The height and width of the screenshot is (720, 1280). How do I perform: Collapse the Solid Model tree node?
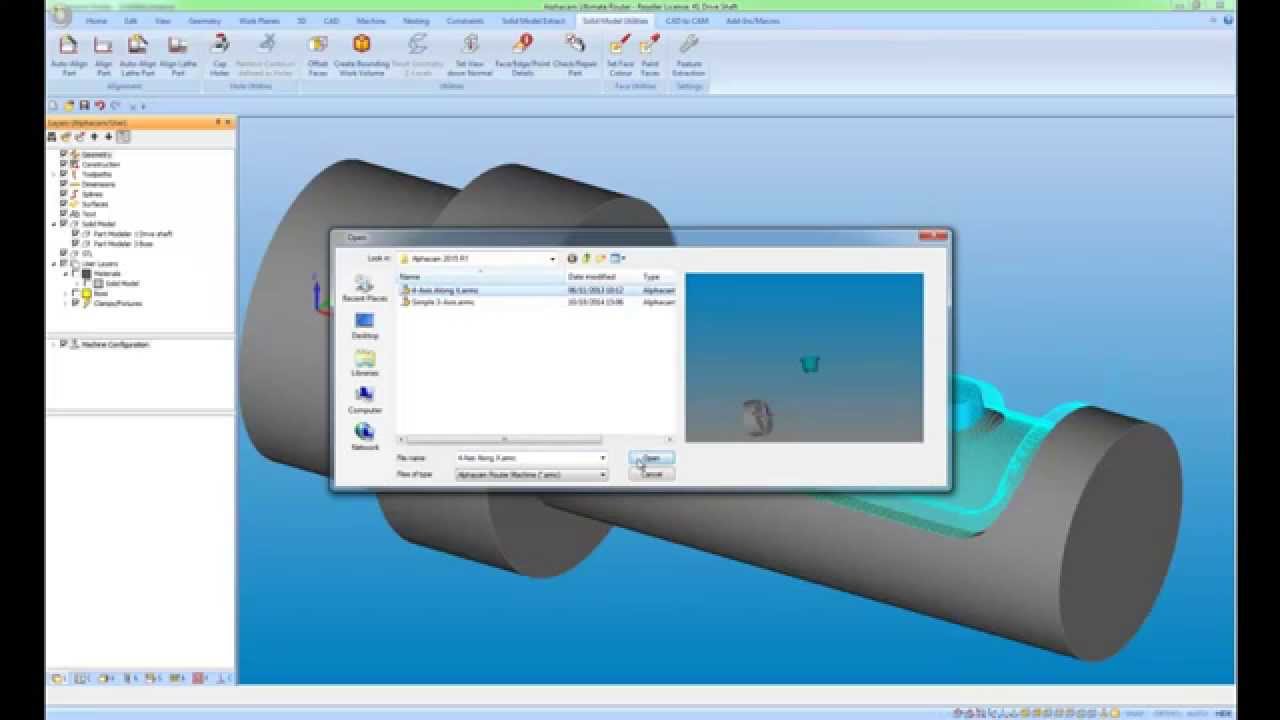[x=54, y=224]
